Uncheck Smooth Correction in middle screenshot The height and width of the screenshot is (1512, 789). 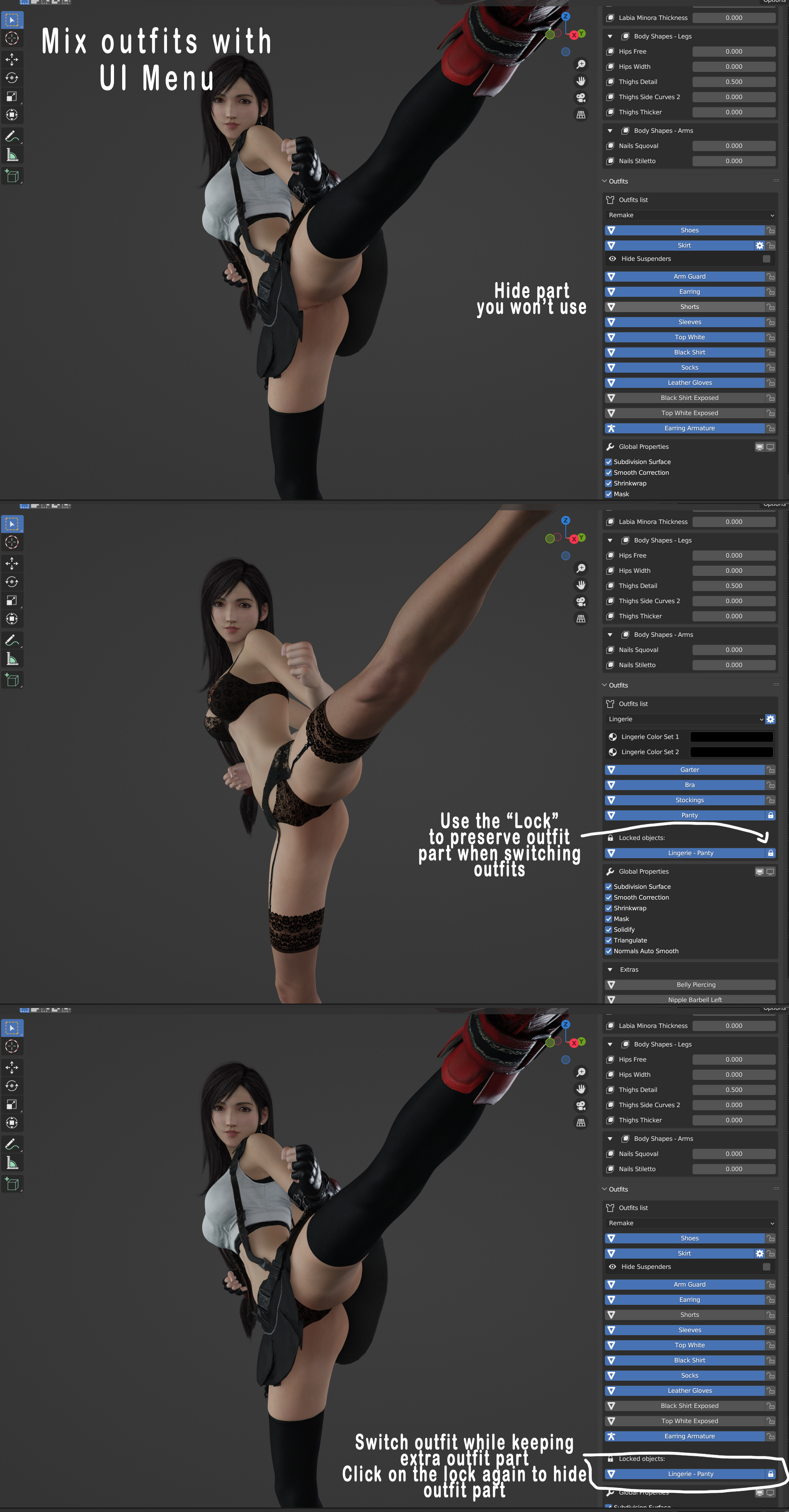pos(609,897)
